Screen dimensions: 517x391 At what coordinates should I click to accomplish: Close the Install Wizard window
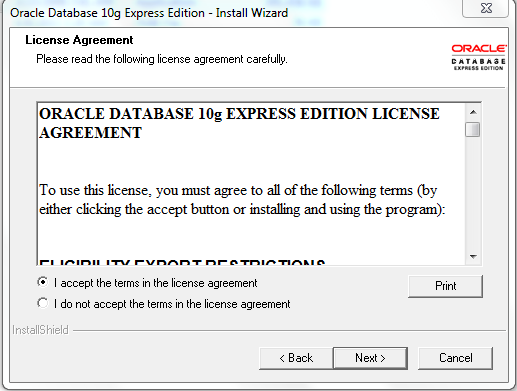tap(486, 8)
